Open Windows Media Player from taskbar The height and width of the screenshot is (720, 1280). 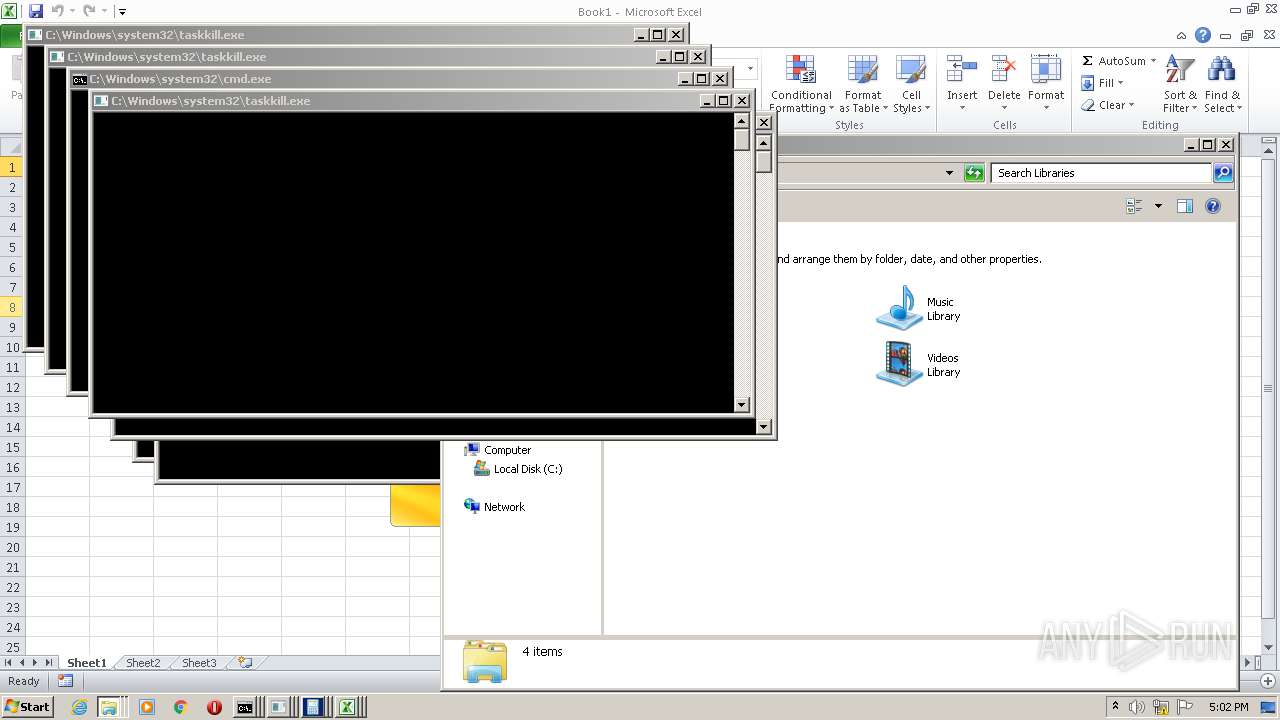point(147,707)
